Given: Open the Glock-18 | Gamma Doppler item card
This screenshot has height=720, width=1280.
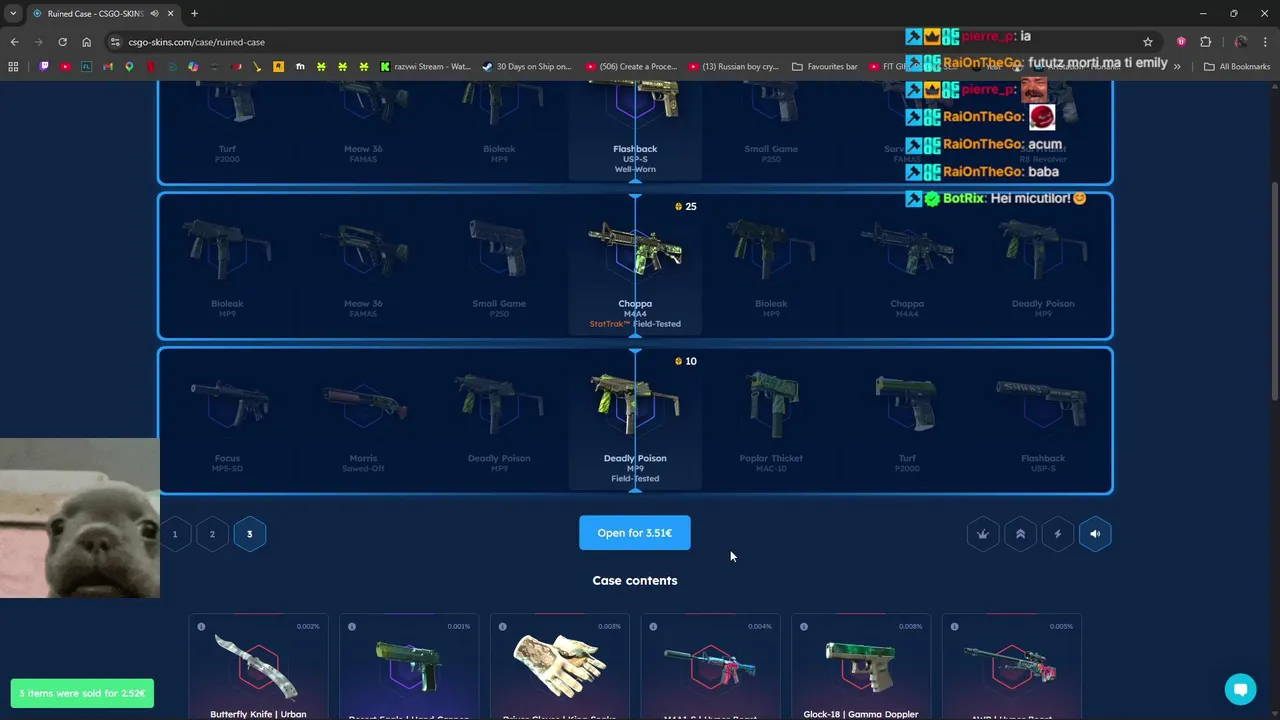Looking at the screenshot, I should (861, 667).
